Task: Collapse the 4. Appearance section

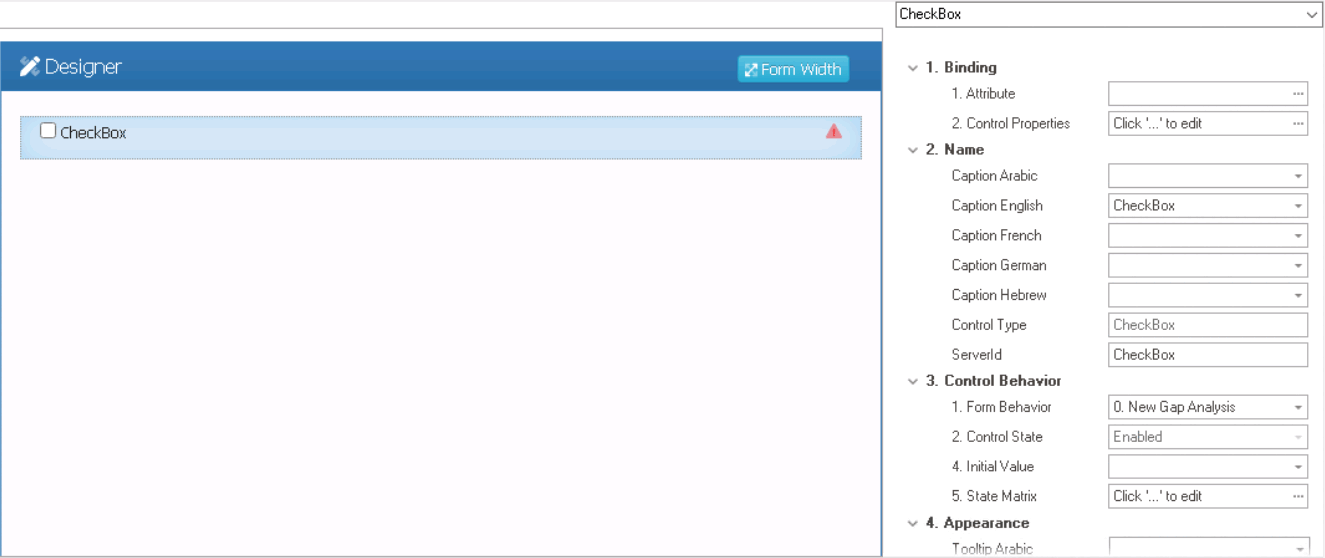Action: click(x=912, y=523)
